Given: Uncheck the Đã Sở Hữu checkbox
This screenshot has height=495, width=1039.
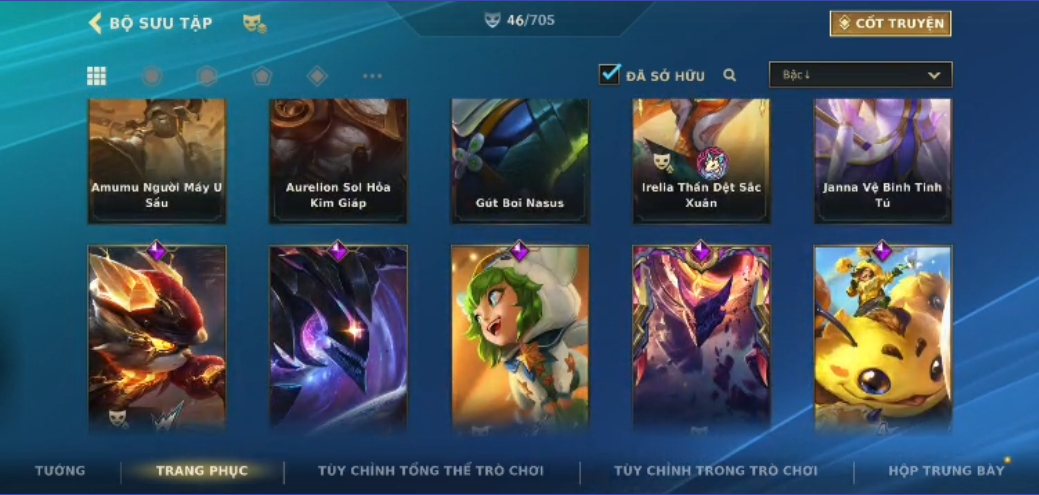Looking at the screenshot, I should tap(609, 74).
